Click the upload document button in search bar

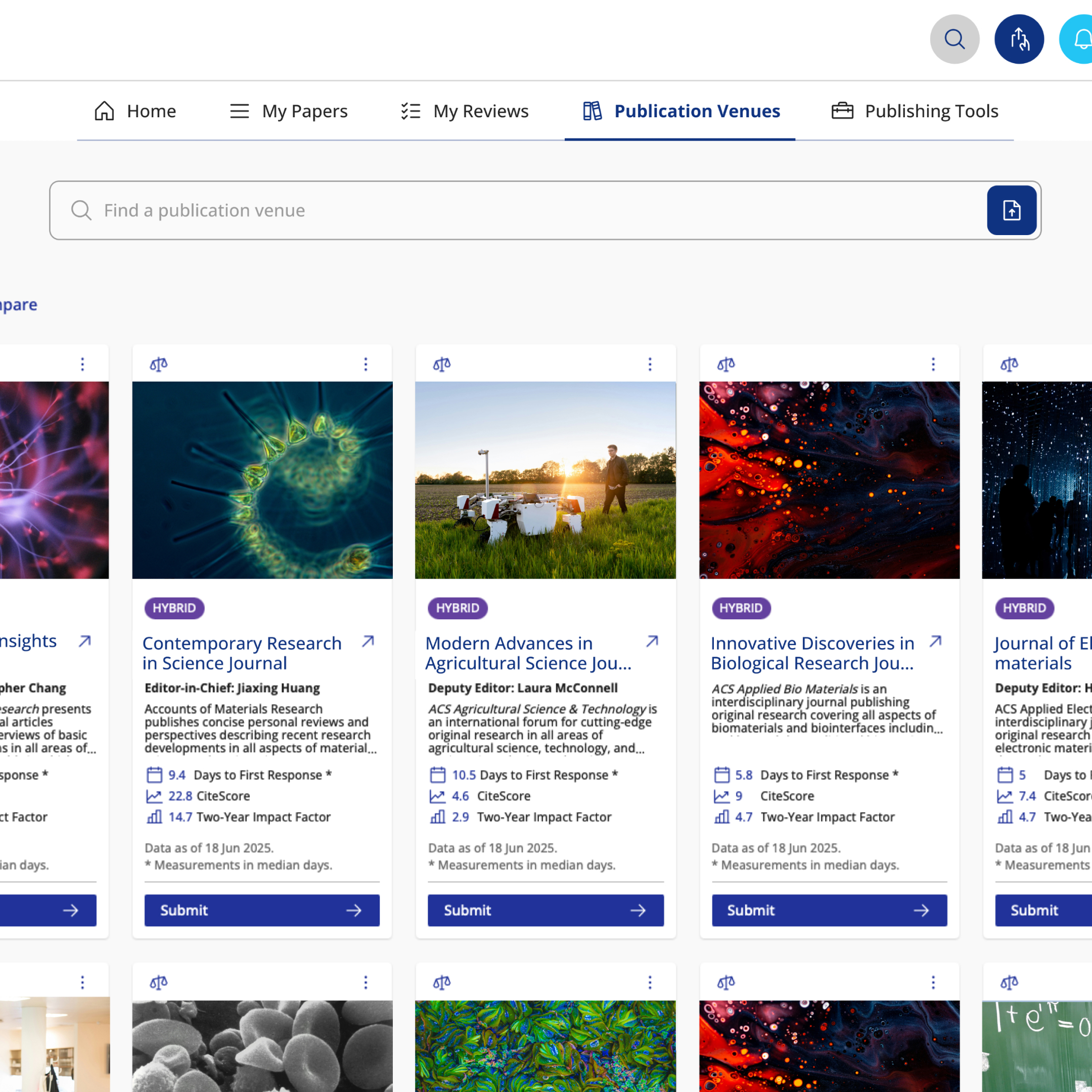(1011, 210)
